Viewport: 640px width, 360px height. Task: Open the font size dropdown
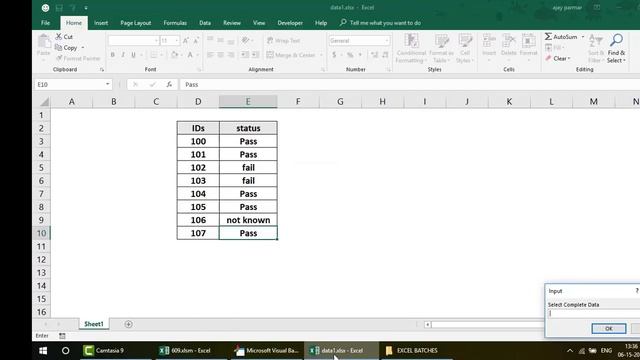[176, 40]
